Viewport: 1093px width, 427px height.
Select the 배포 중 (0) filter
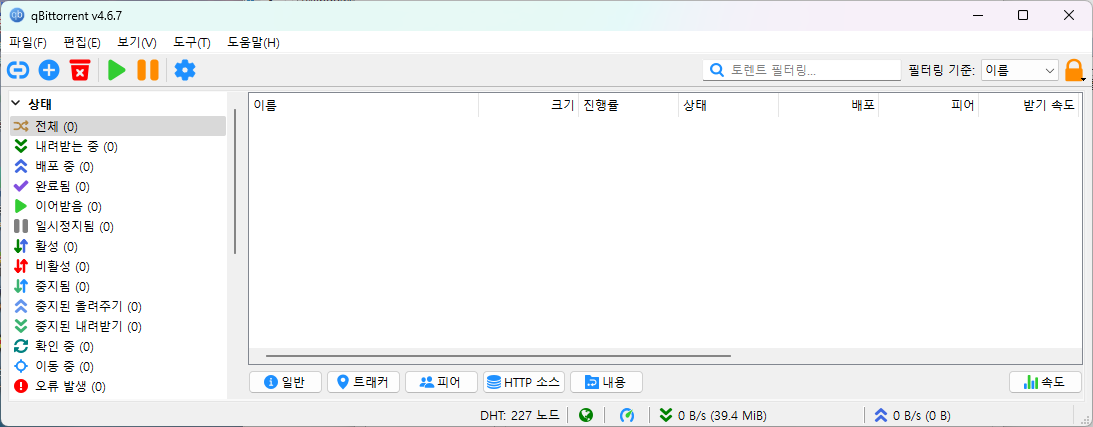(x=117, y=166)
